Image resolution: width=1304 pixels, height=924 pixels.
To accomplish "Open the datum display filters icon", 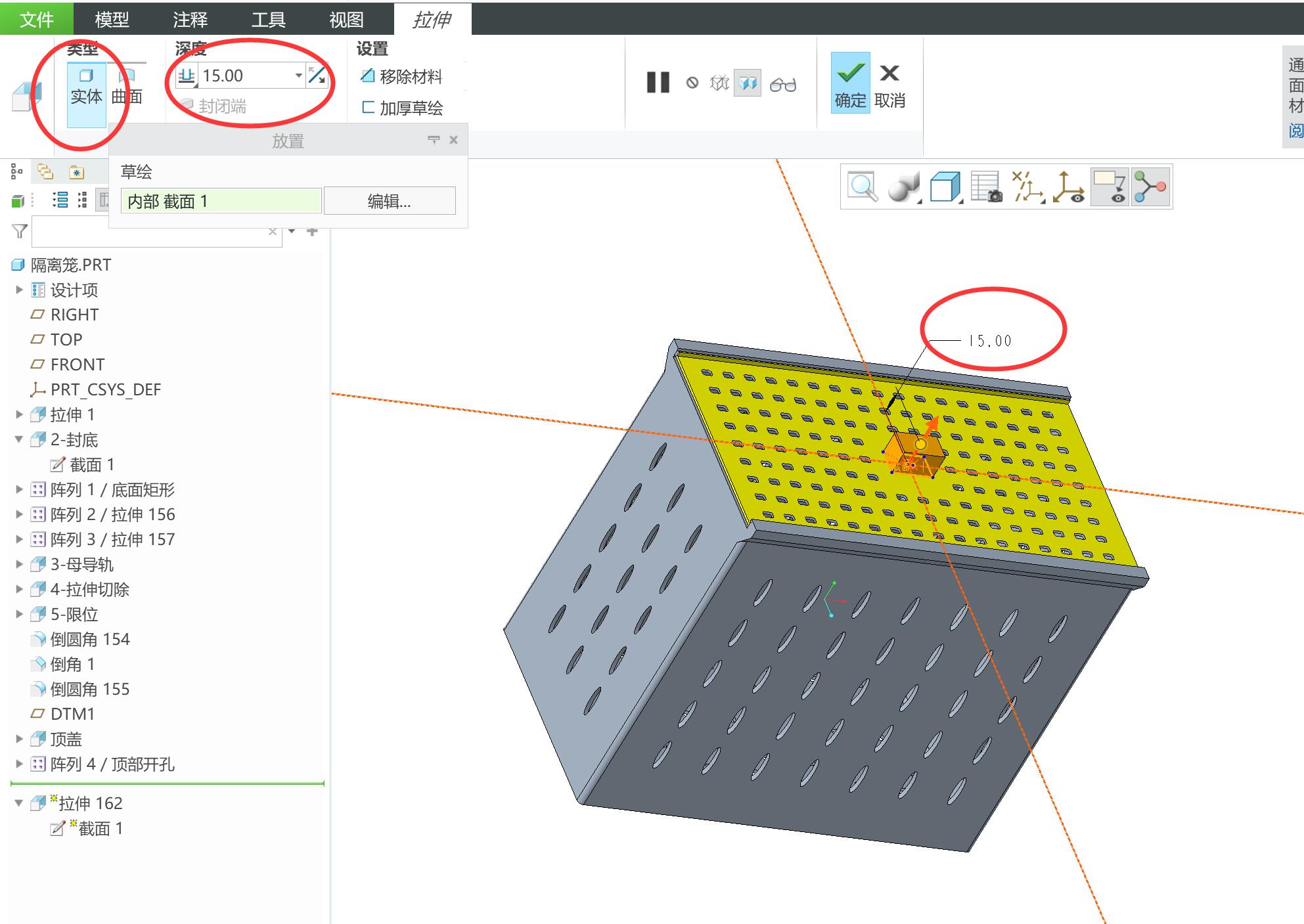I will pos(1027,187).
